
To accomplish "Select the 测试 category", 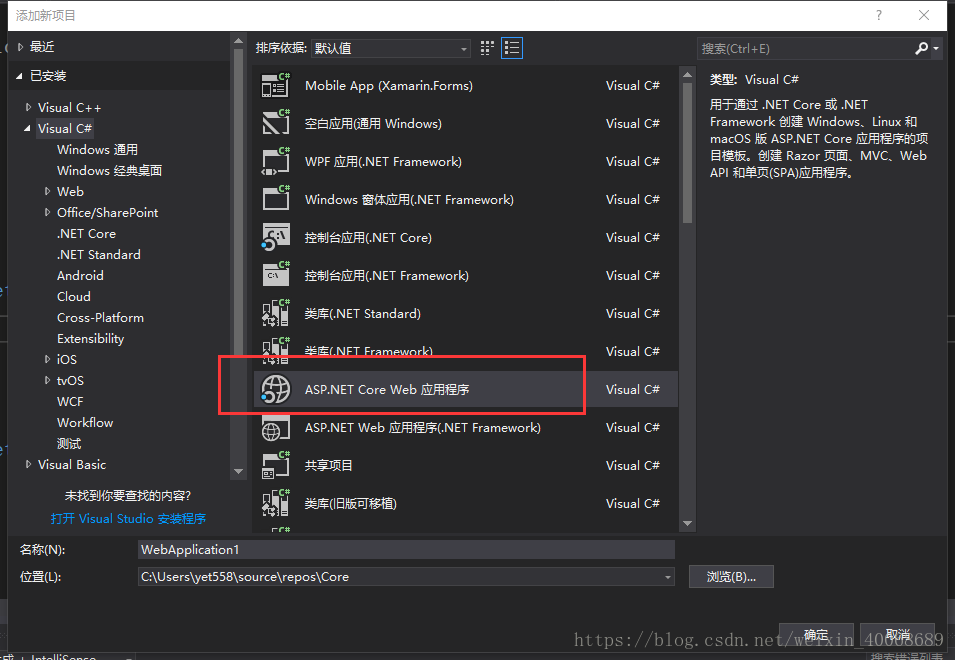I will coord(69,443).
